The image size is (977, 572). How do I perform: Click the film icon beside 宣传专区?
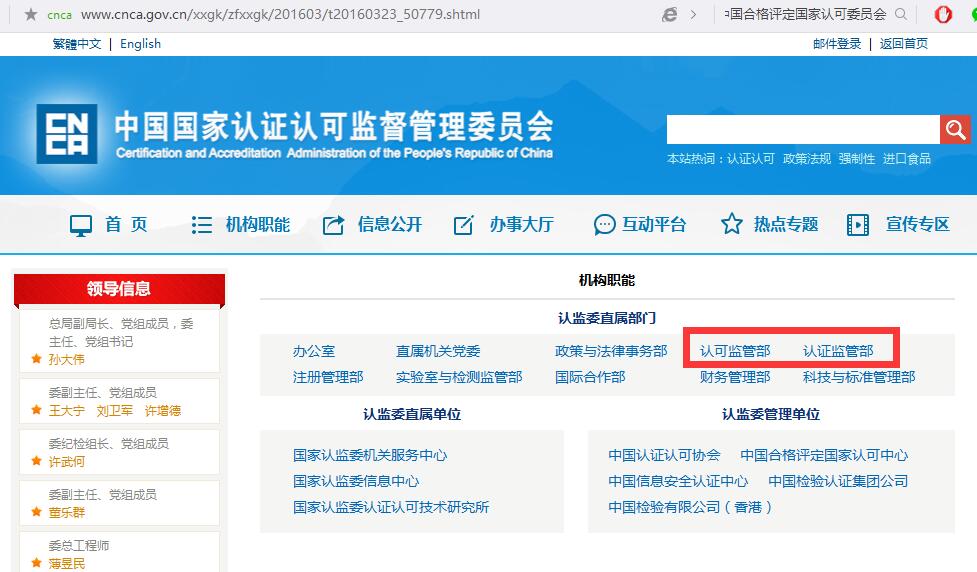coord(858,224)
